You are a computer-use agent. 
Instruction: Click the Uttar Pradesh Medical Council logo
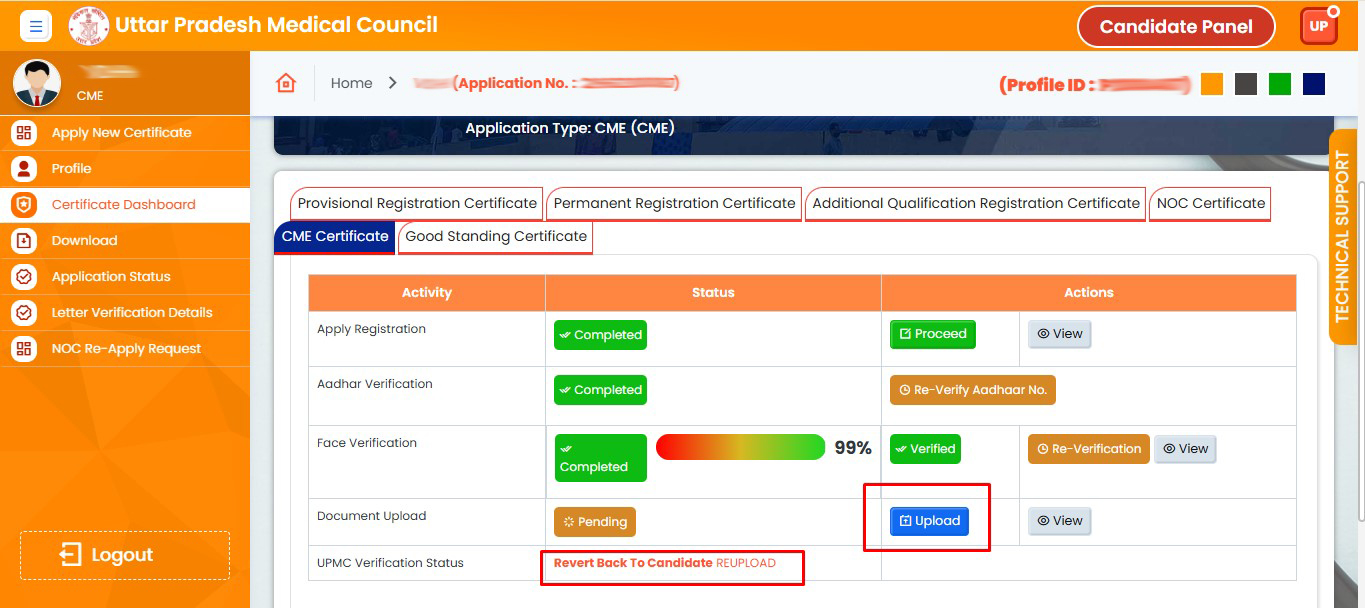pos(89,26)
